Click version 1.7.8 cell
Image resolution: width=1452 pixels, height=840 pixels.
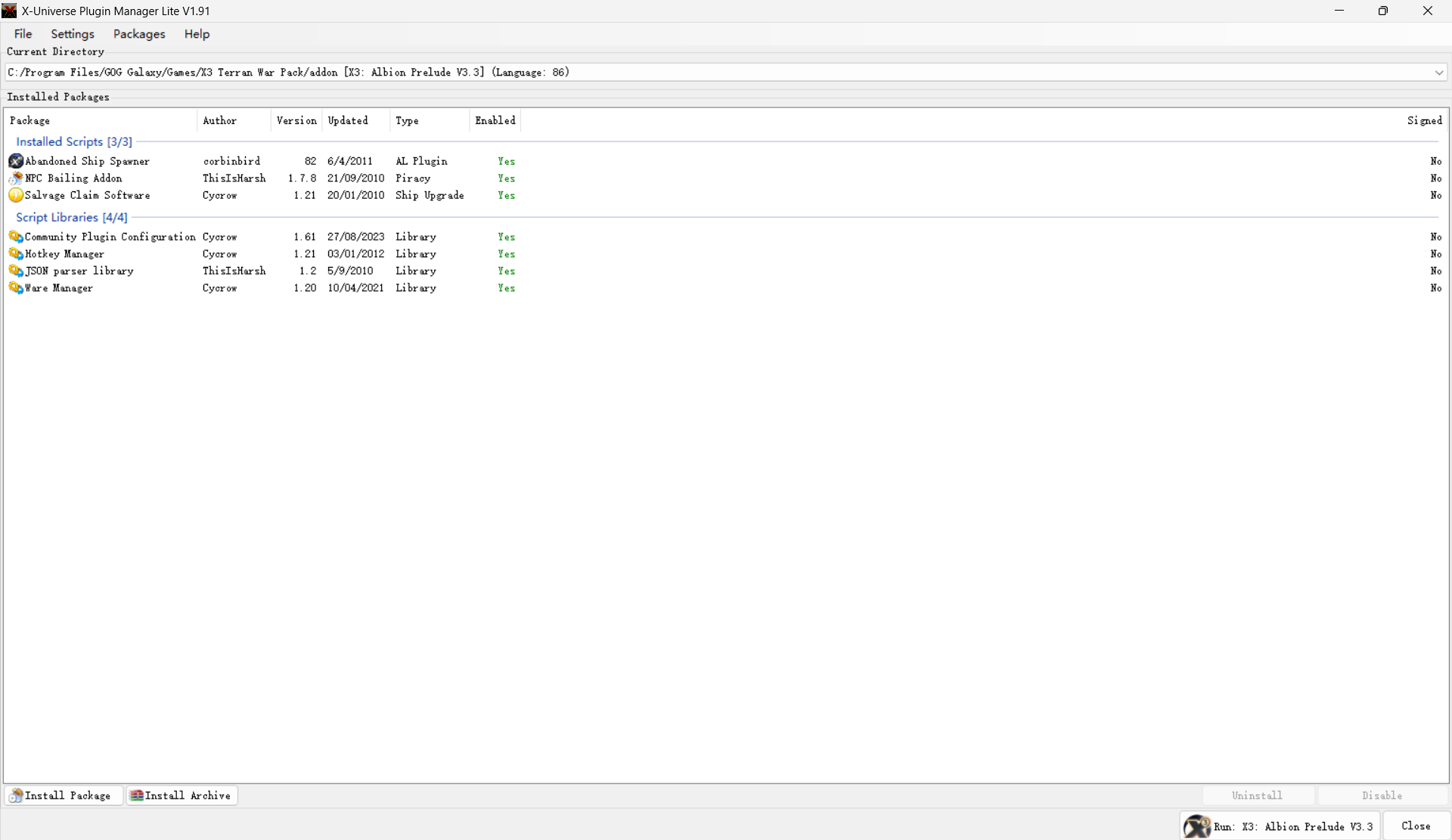(x=302, y=178)
